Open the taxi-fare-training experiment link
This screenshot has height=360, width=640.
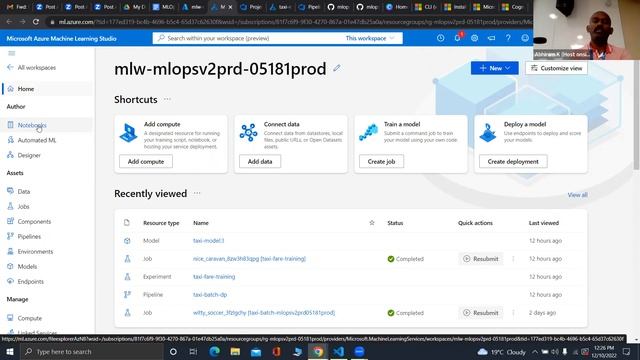[214, 277]
